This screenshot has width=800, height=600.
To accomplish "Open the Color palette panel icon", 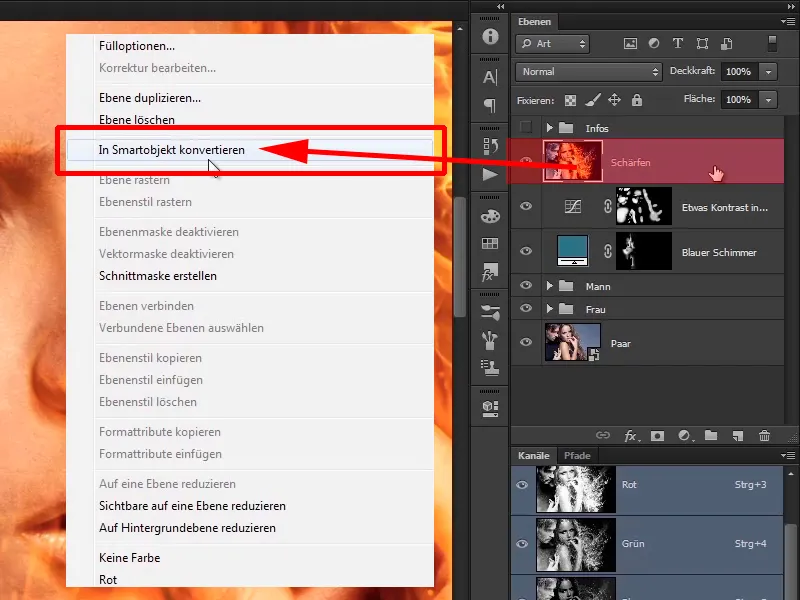I will [x=490, y=216].
